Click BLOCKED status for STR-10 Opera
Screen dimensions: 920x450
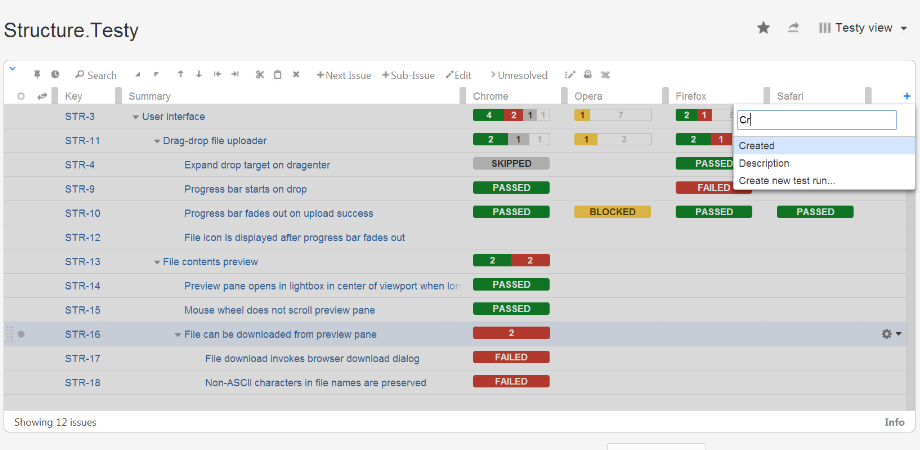pos(613,212)
